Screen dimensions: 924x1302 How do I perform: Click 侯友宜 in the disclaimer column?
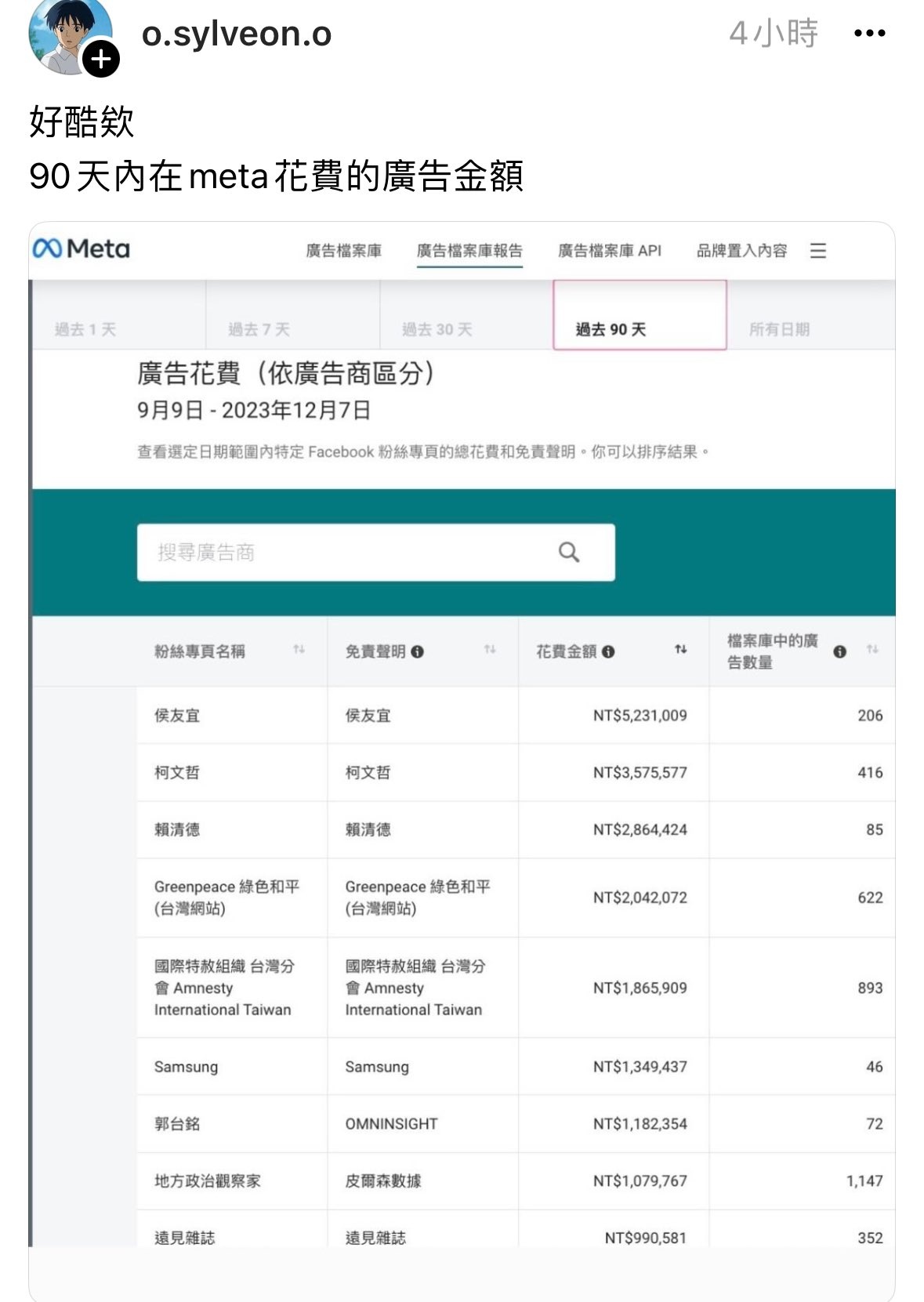pos(368,716)
